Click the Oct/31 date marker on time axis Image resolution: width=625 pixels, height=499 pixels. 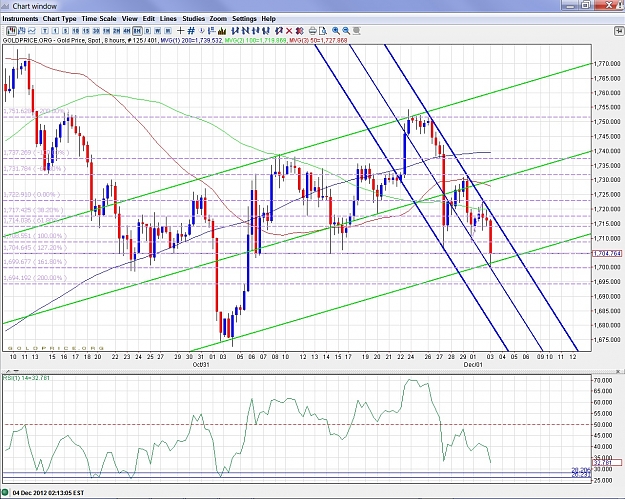click(x=201, y=364)
